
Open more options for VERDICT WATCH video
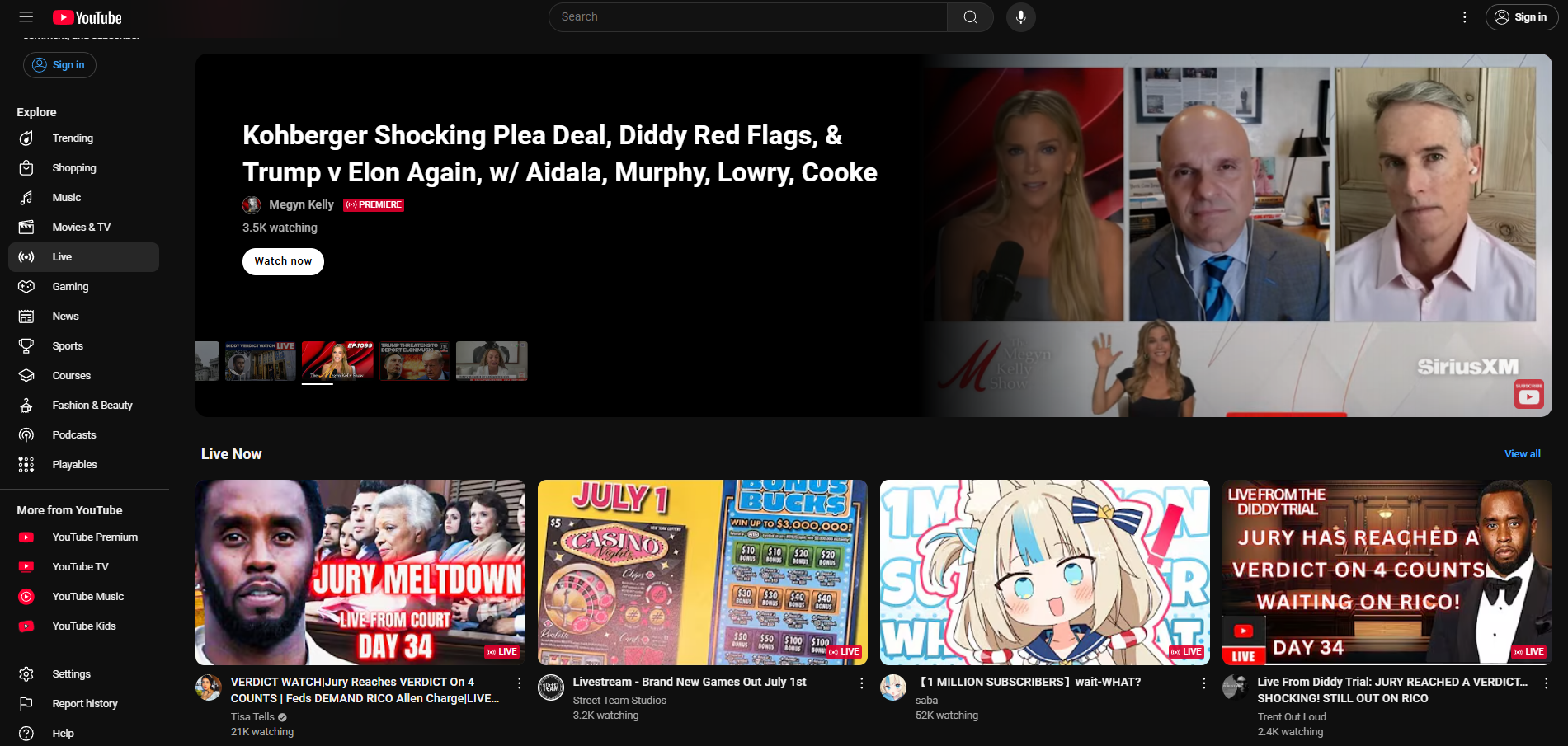click(519, 683)
